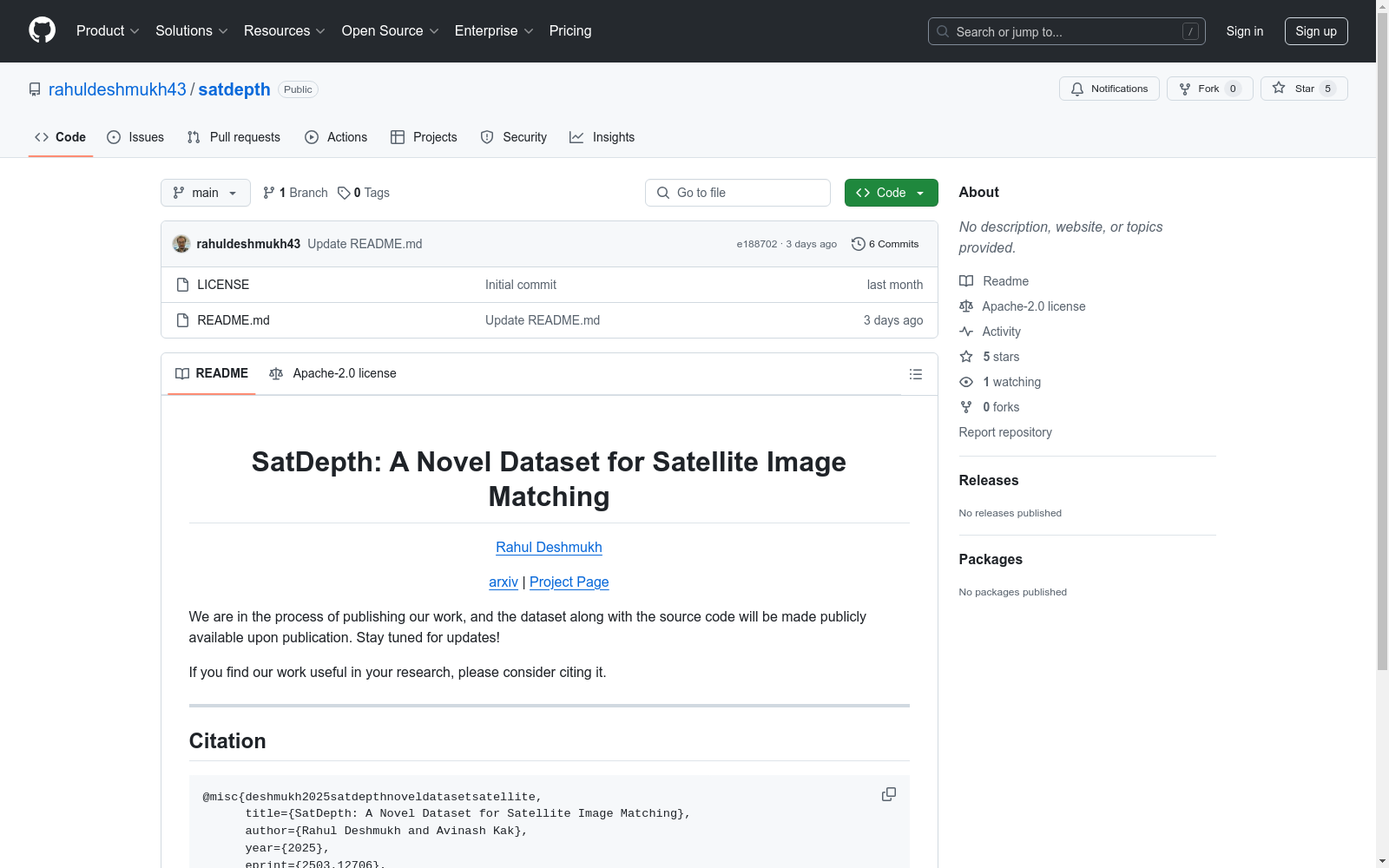Expand the green Code dropdown button
1389x868 pixels.
[x=892, y=193]
